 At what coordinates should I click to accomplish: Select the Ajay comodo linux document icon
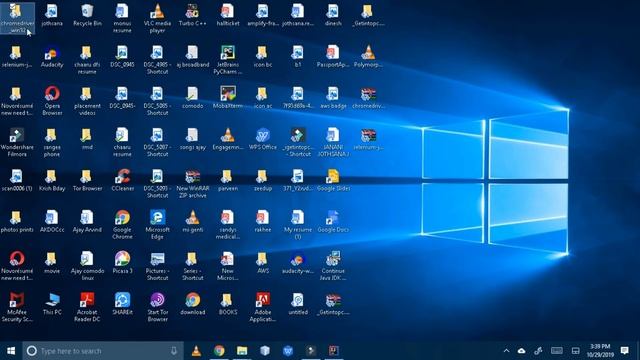[x=87, y=266]
